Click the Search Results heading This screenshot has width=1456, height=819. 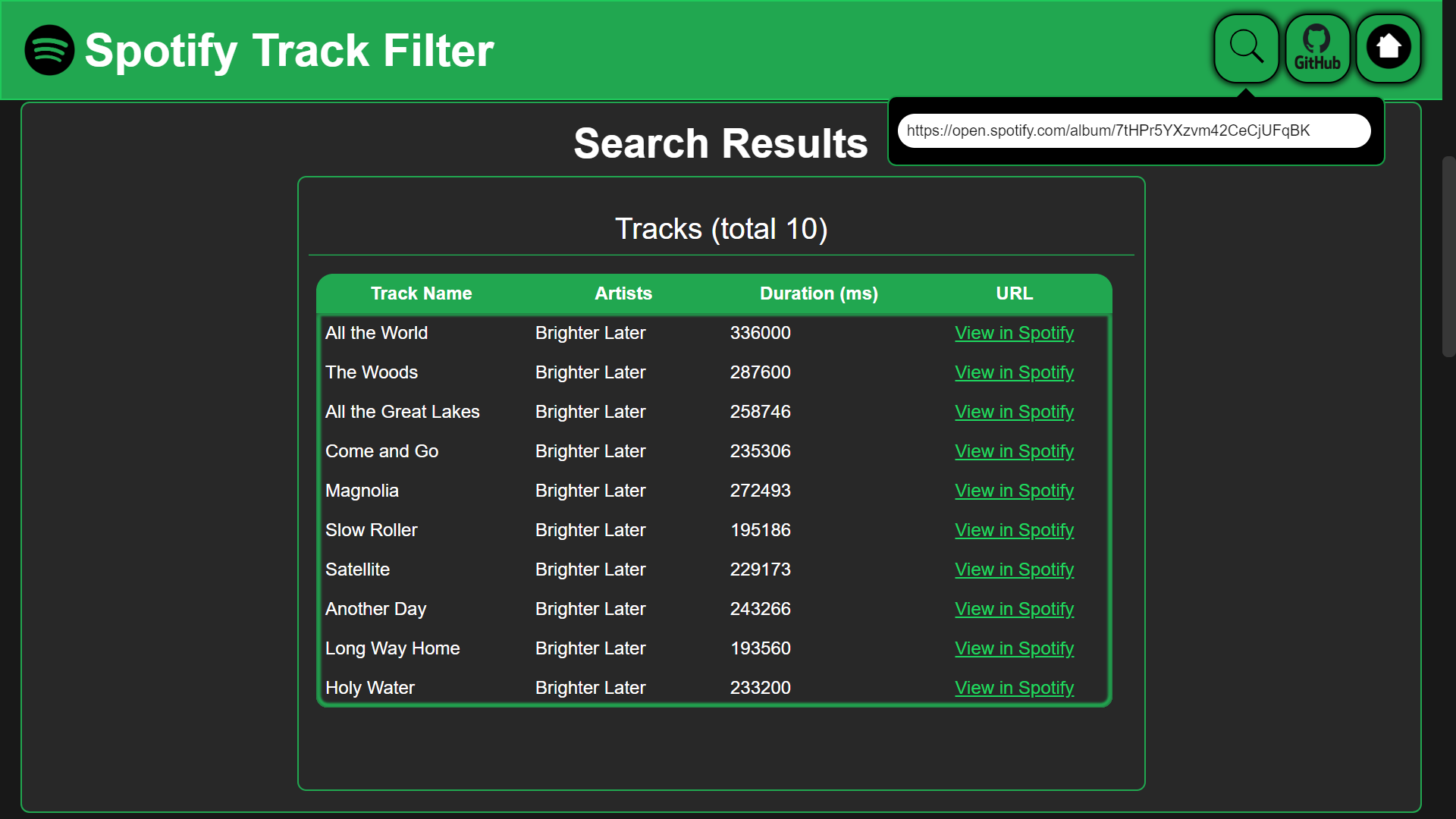(720, 143)
